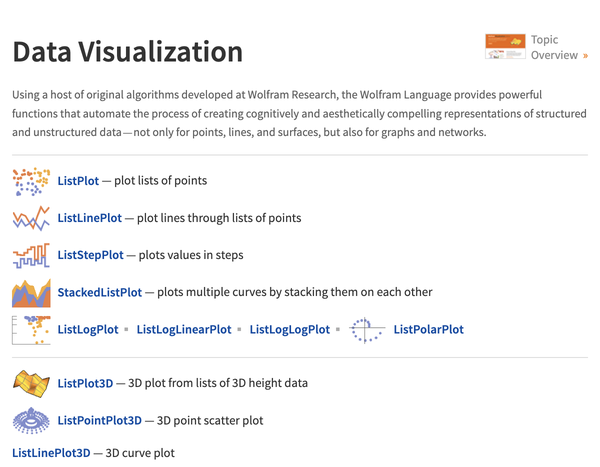Open the ListLinePlot3D function link

pos(51,453)
